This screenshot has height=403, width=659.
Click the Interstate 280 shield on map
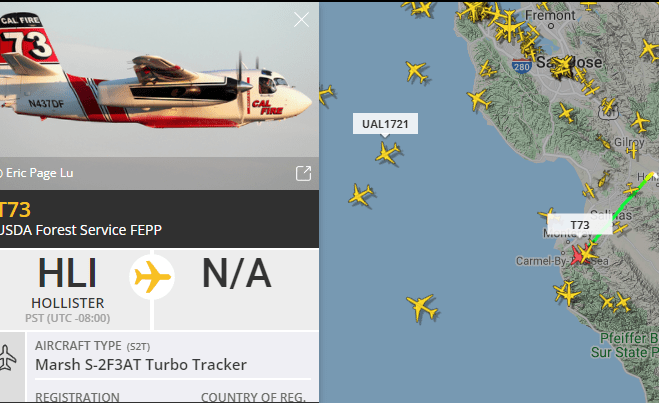pyautogui.click(x=522, y=66)
